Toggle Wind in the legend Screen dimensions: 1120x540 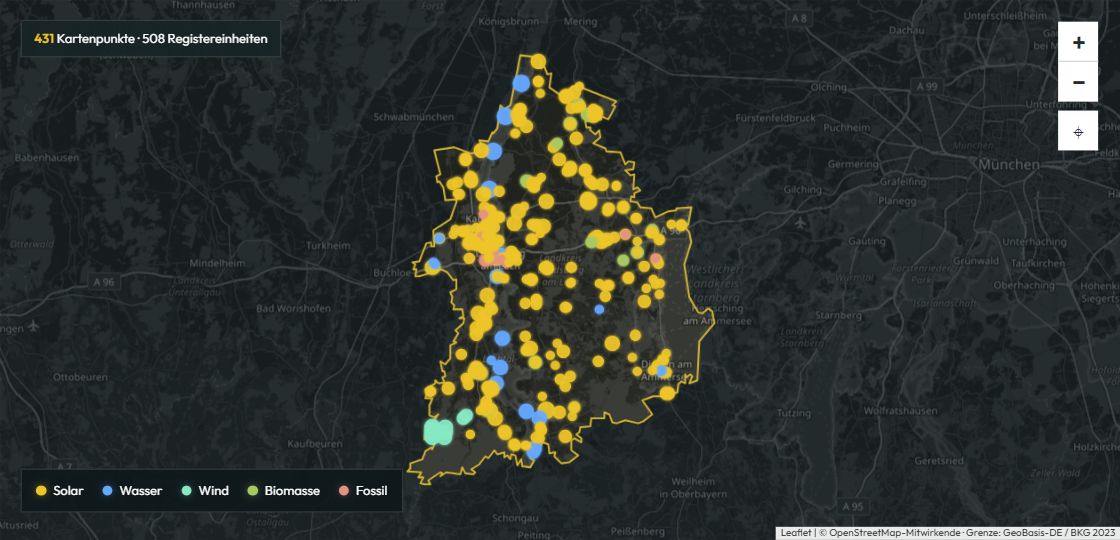tap(205, 491)
